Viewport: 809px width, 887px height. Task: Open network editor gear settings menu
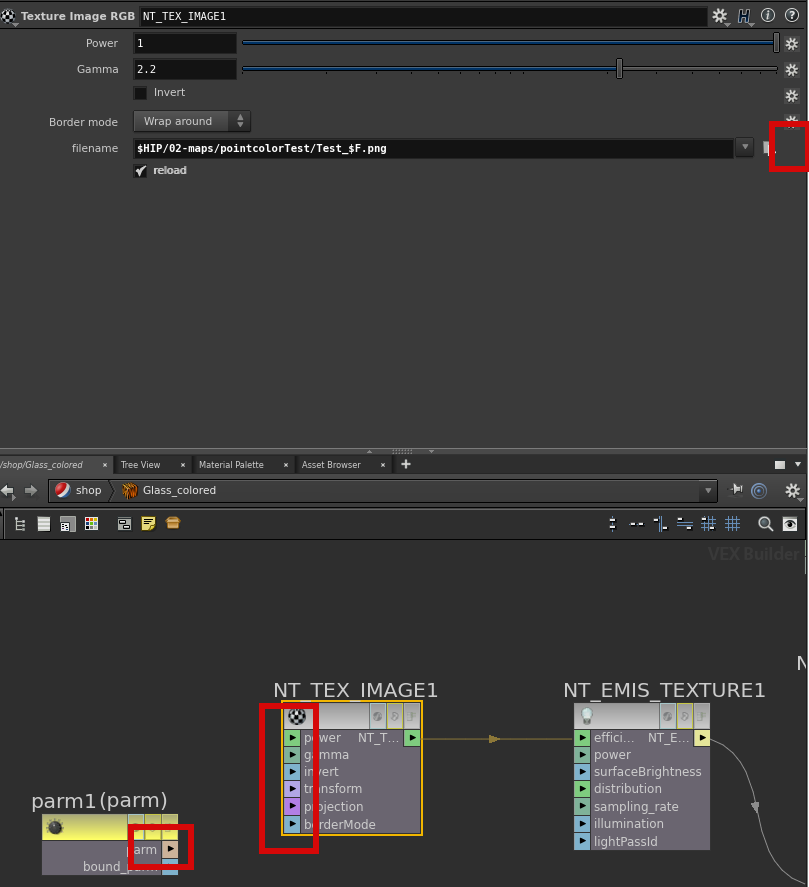coord(793,490)
